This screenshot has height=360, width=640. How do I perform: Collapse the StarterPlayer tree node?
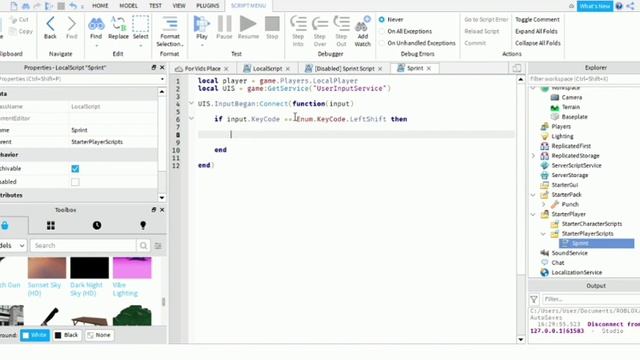pyautogui.click(x=533, y=214)
